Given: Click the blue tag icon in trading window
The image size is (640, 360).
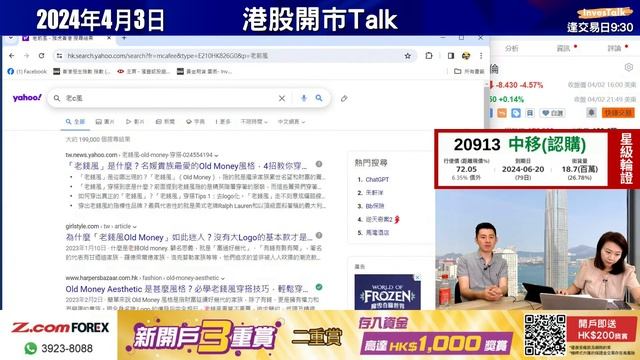Looking at the screenshot, I should 516,113.
